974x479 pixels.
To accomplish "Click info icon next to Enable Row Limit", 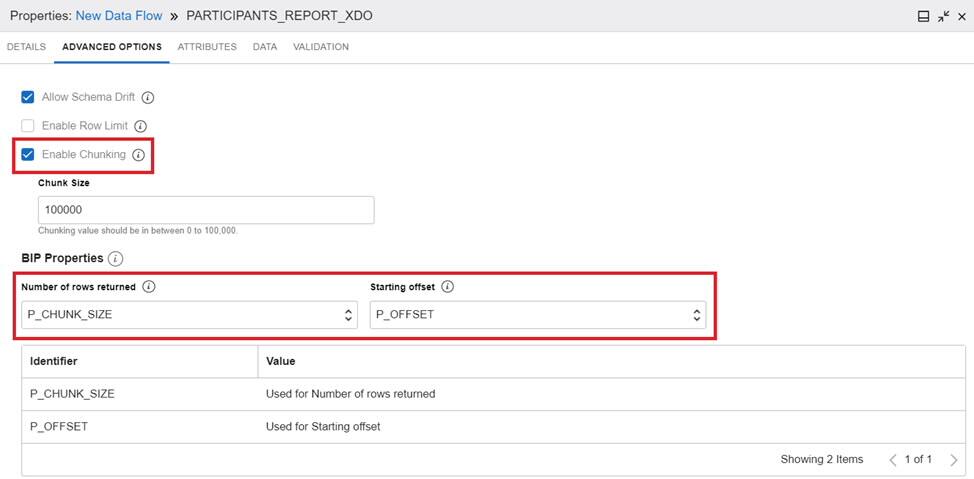I will click(x=141, y=126).
